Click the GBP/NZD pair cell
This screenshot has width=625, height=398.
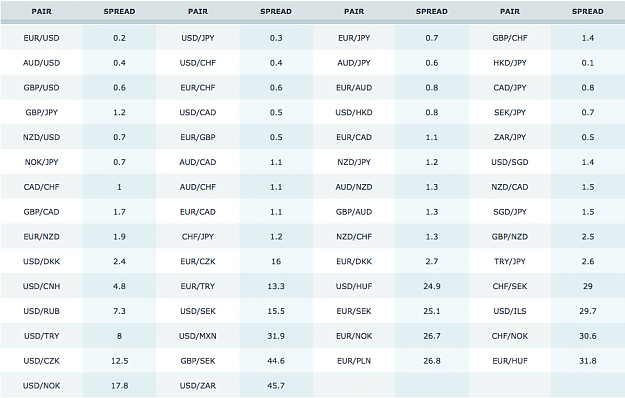tap(510, 237)
